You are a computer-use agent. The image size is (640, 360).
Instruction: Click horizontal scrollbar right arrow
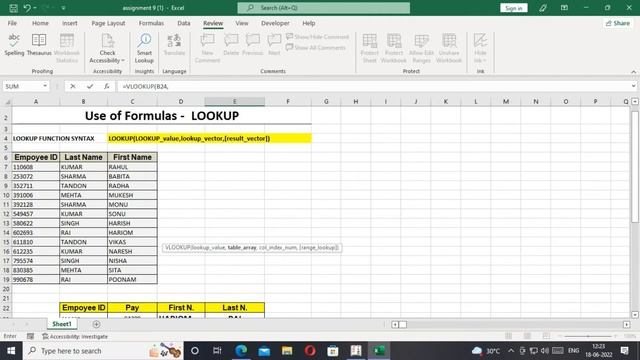(627, 324)
